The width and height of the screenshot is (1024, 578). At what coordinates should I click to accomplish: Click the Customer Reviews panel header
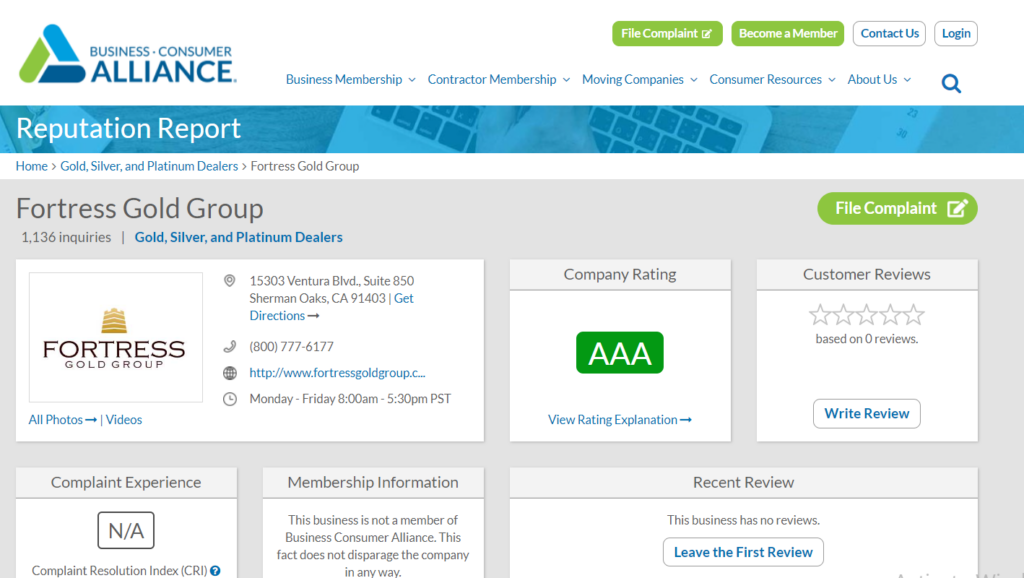[867, 274]
